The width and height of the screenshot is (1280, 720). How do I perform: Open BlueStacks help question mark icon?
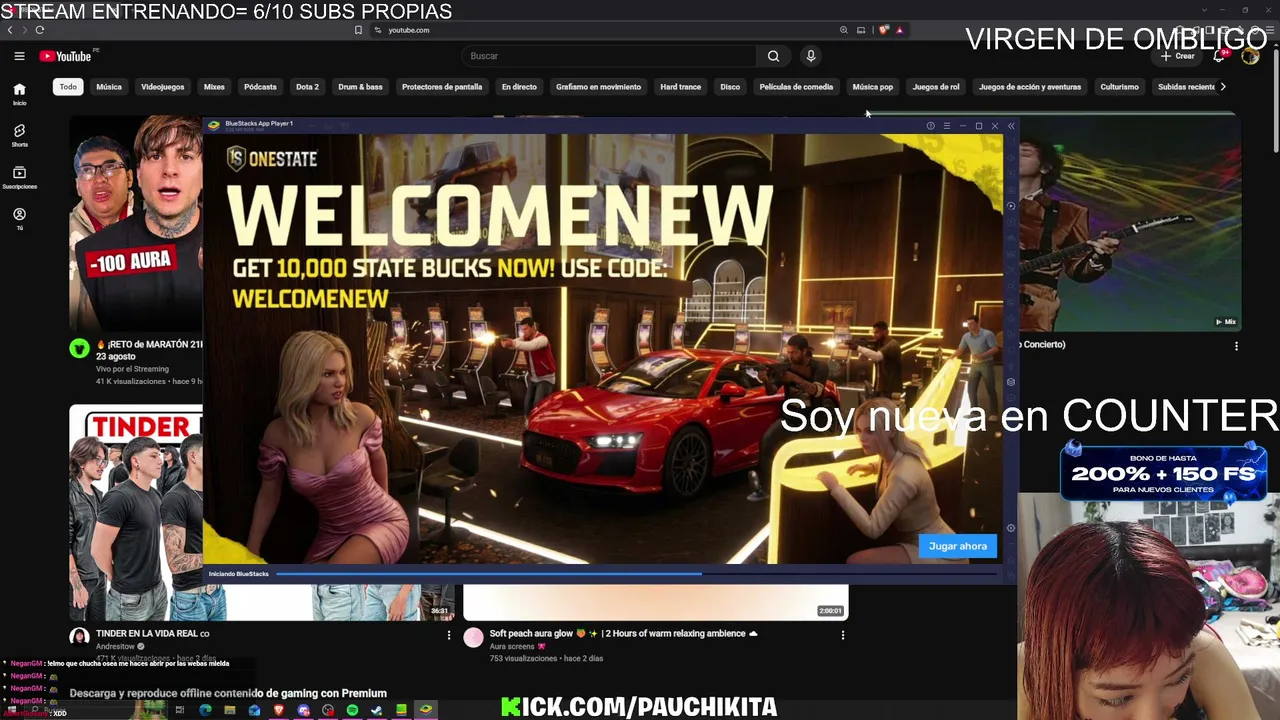(x=930, y=126)
